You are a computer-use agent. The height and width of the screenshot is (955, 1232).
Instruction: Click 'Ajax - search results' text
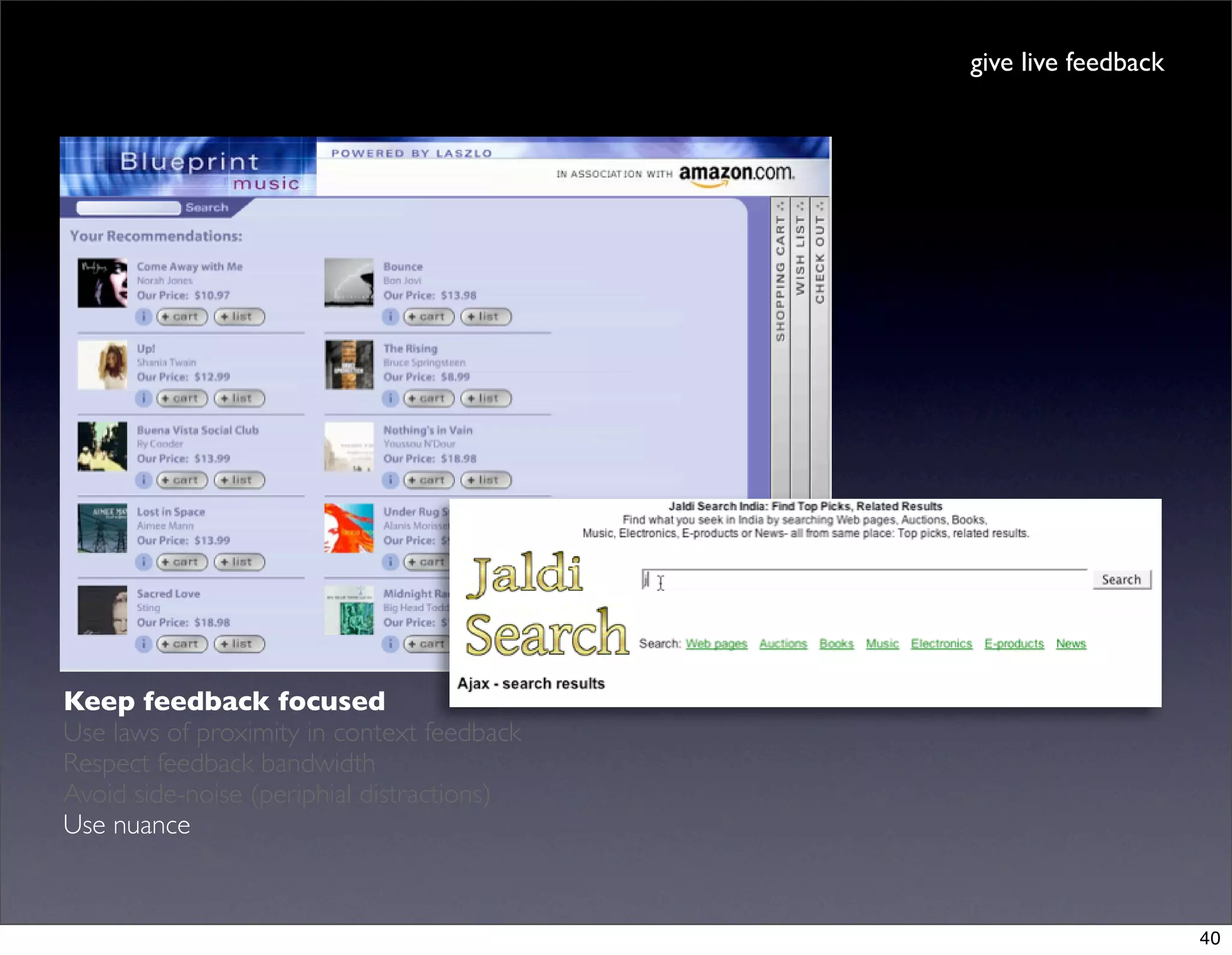[x=531, y=684]
